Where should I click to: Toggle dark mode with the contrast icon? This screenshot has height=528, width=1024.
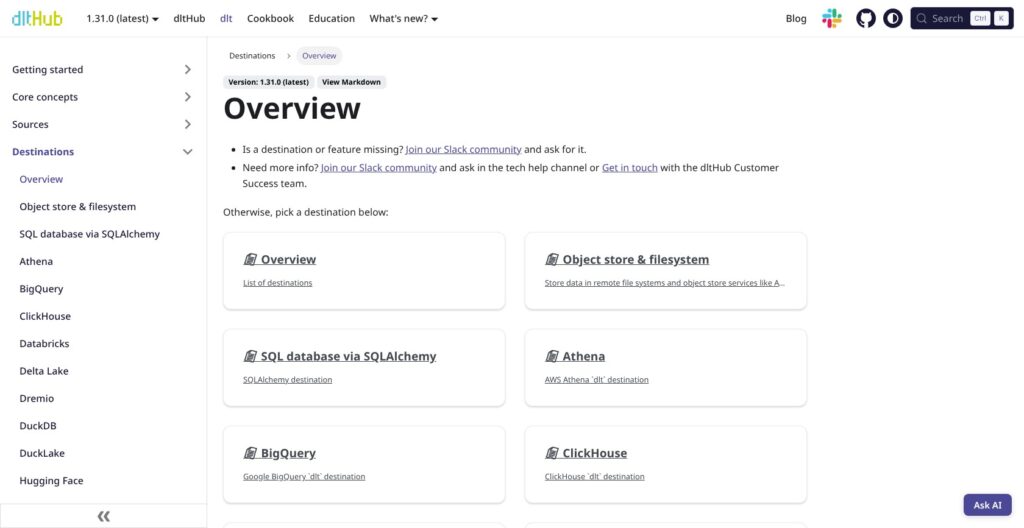[x=893, y=18]
